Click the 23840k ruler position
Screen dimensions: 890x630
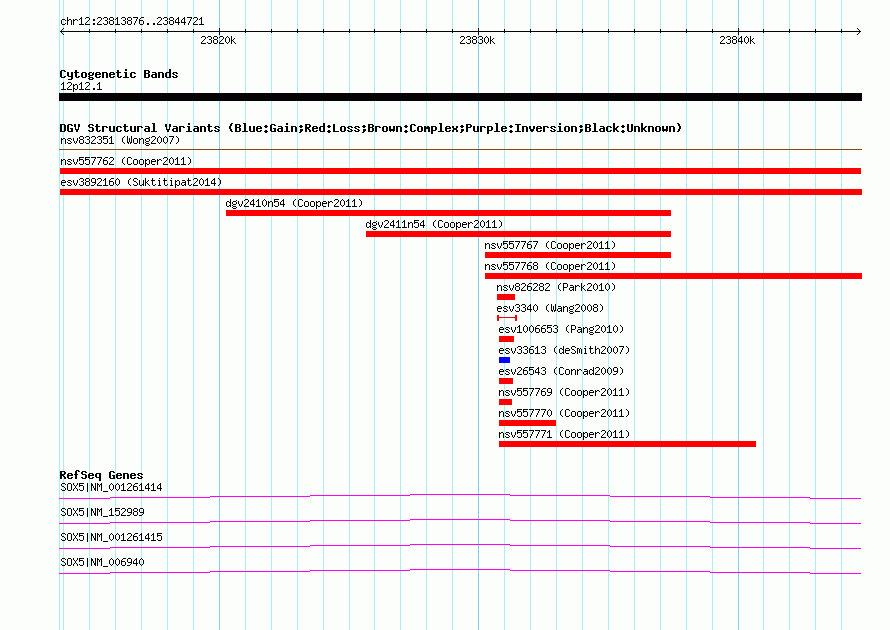[737, 40]
